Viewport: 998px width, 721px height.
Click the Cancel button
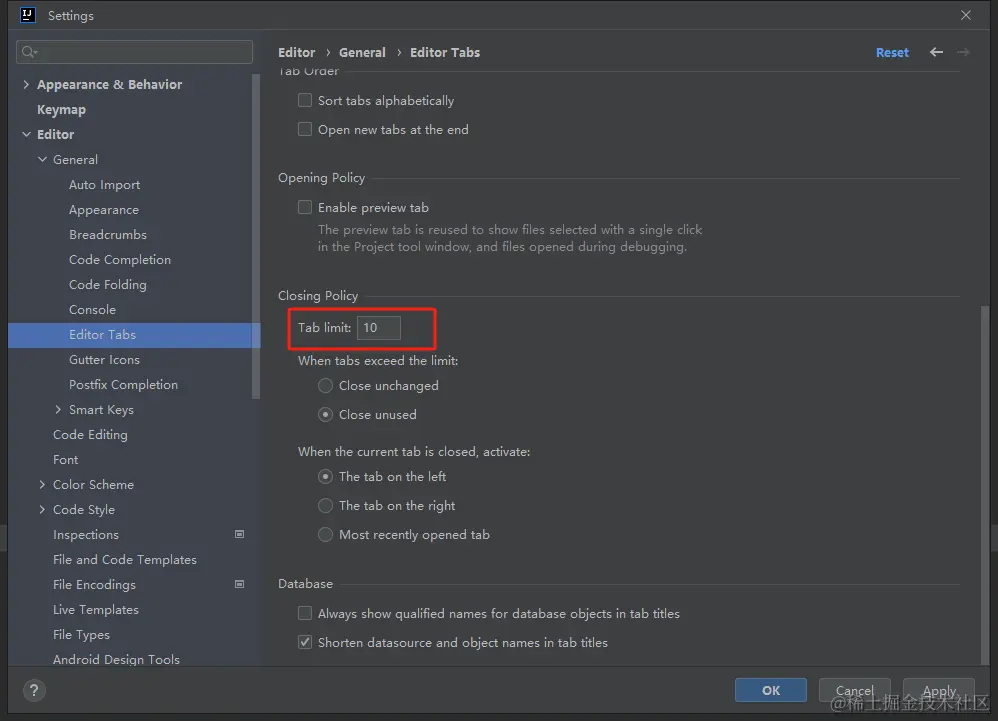pos(854,690)
